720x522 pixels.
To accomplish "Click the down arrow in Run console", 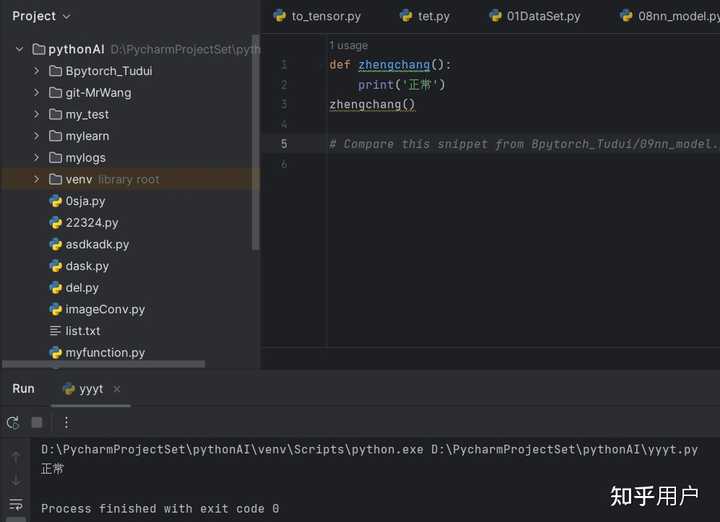I will tap(16, 481).
